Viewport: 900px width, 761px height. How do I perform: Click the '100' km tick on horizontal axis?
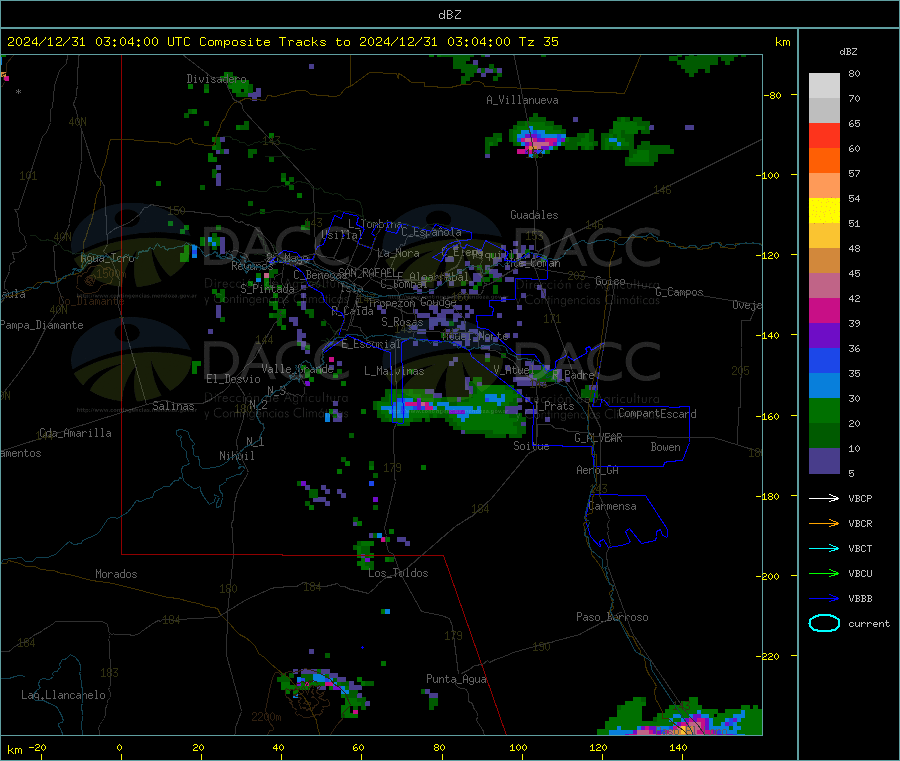click(x=518, y=747)
